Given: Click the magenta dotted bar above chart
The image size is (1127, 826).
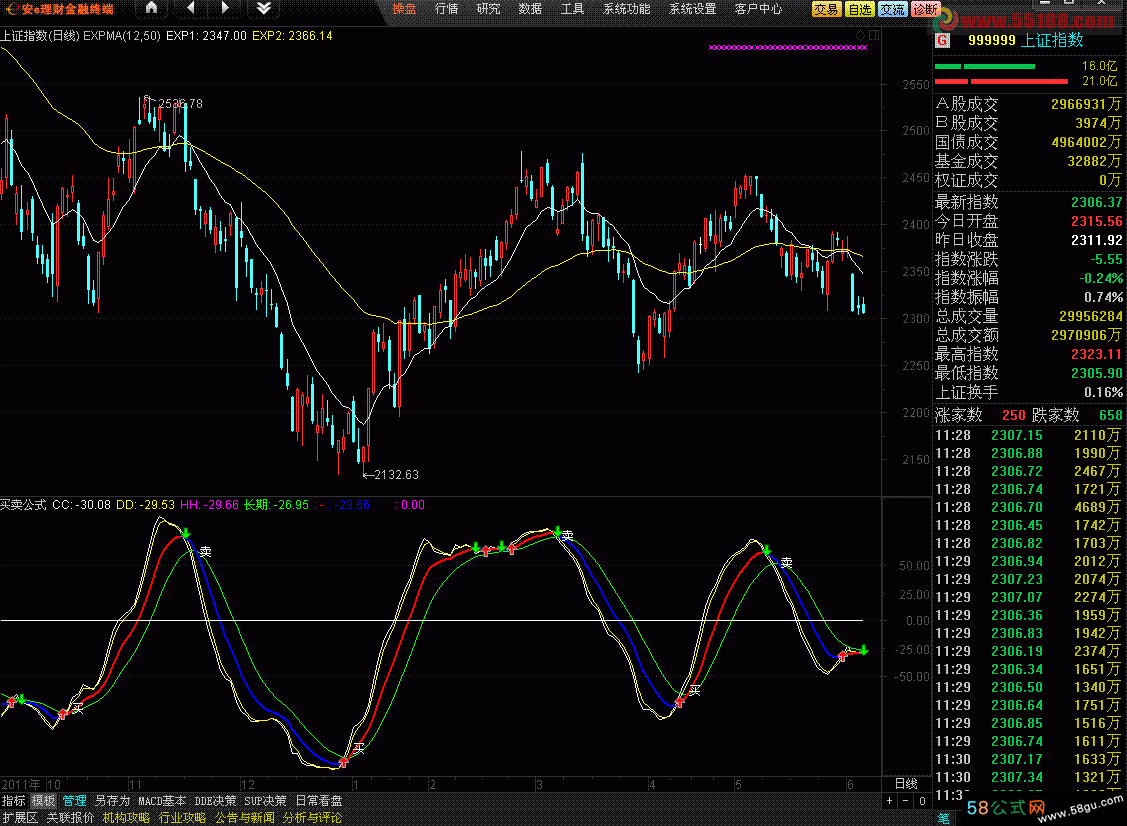Looking at the screenshot, I should click(787, 47).
